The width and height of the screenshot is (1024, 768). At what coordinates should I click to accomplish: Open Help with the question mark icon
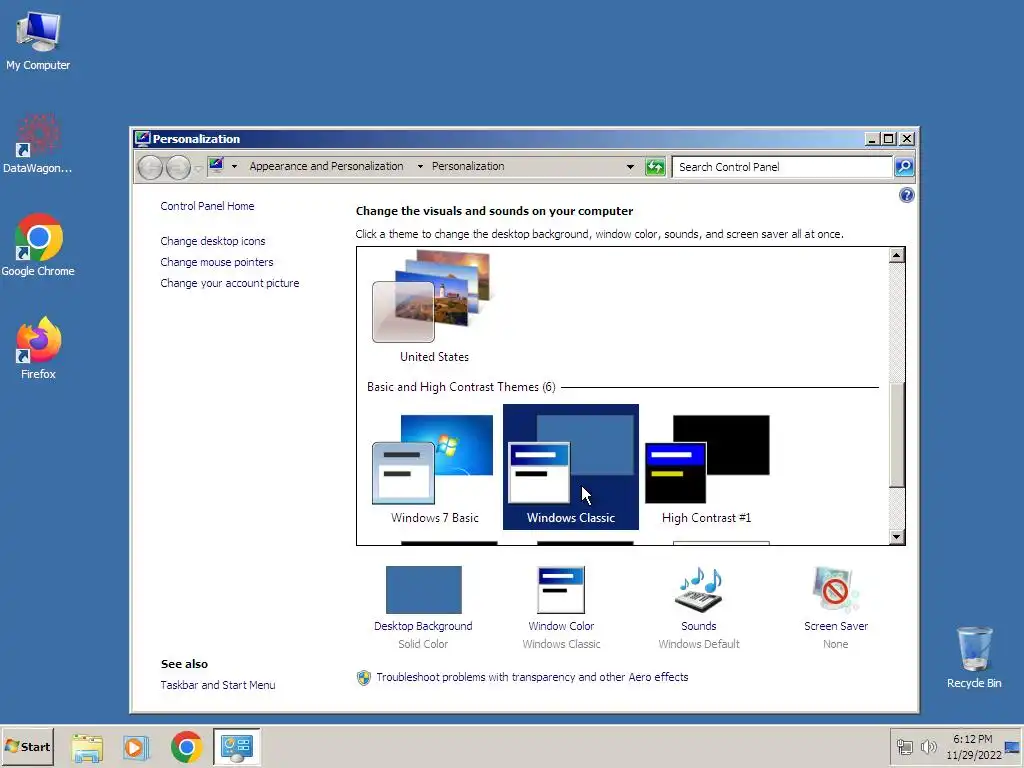click(906, 195)
